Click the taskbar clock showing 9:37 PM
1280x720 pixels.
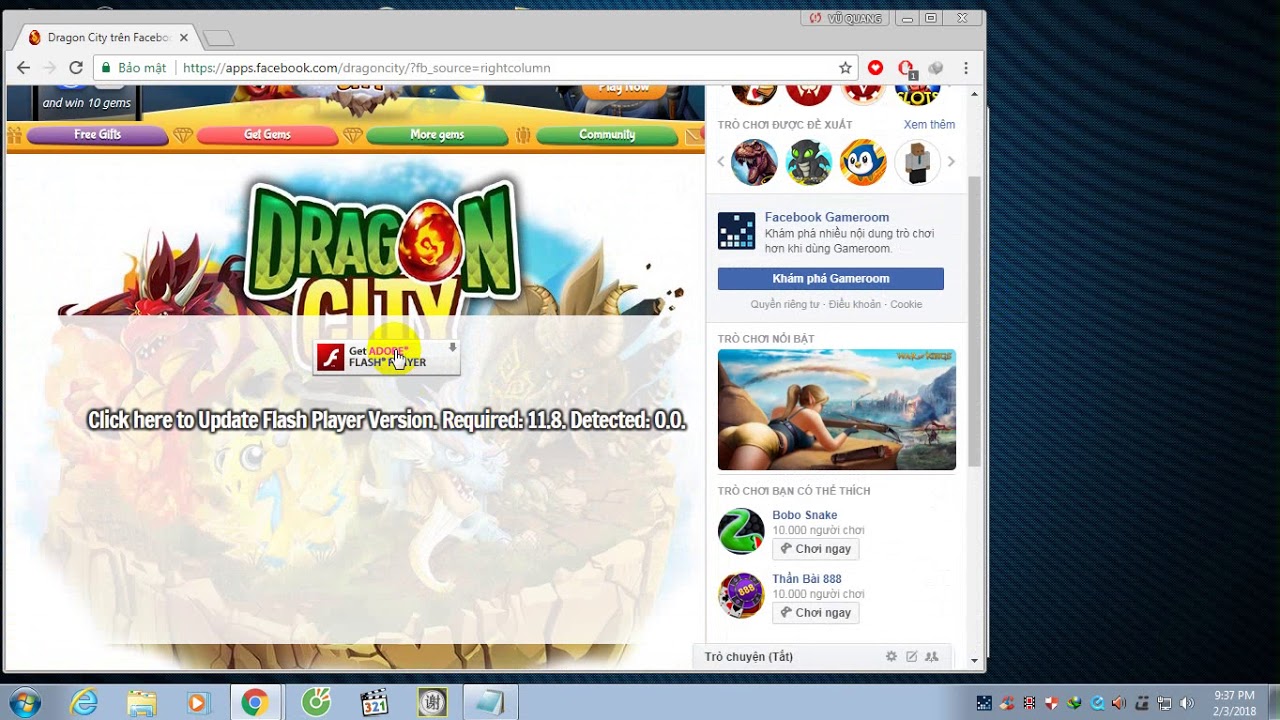pos(1234,703)
